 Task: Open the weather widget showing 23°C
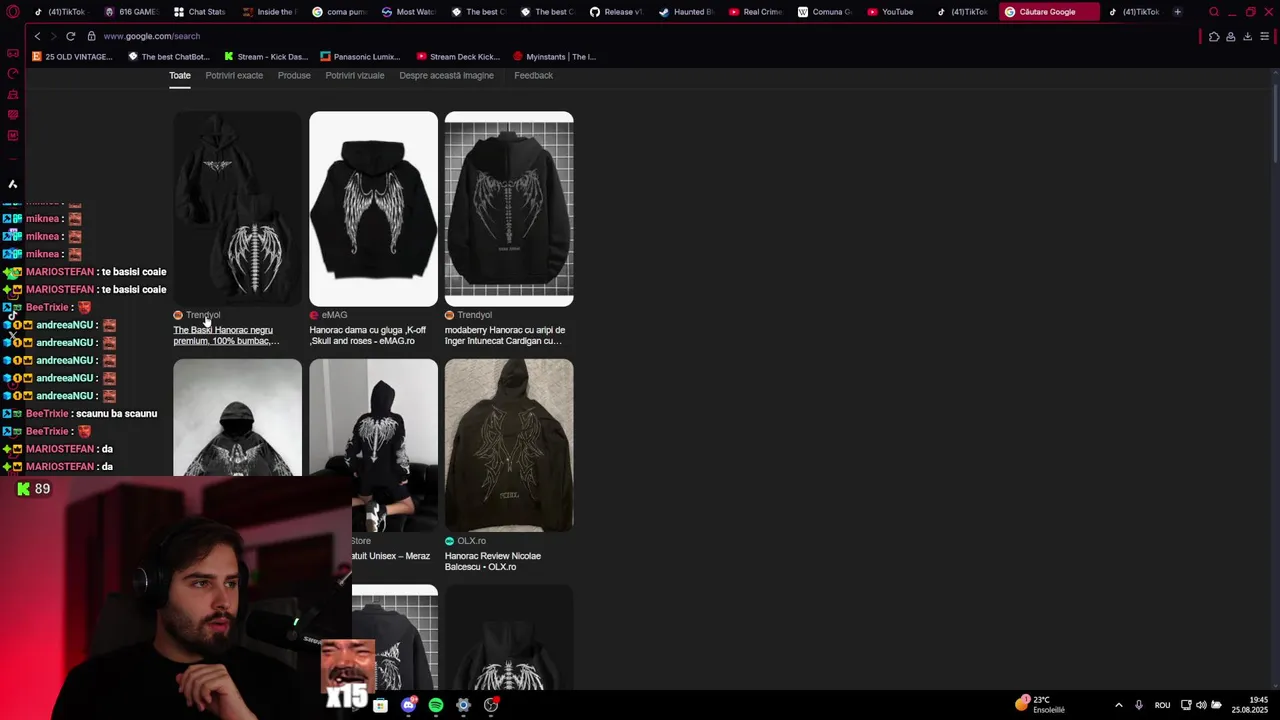[x=1040, y=704]
